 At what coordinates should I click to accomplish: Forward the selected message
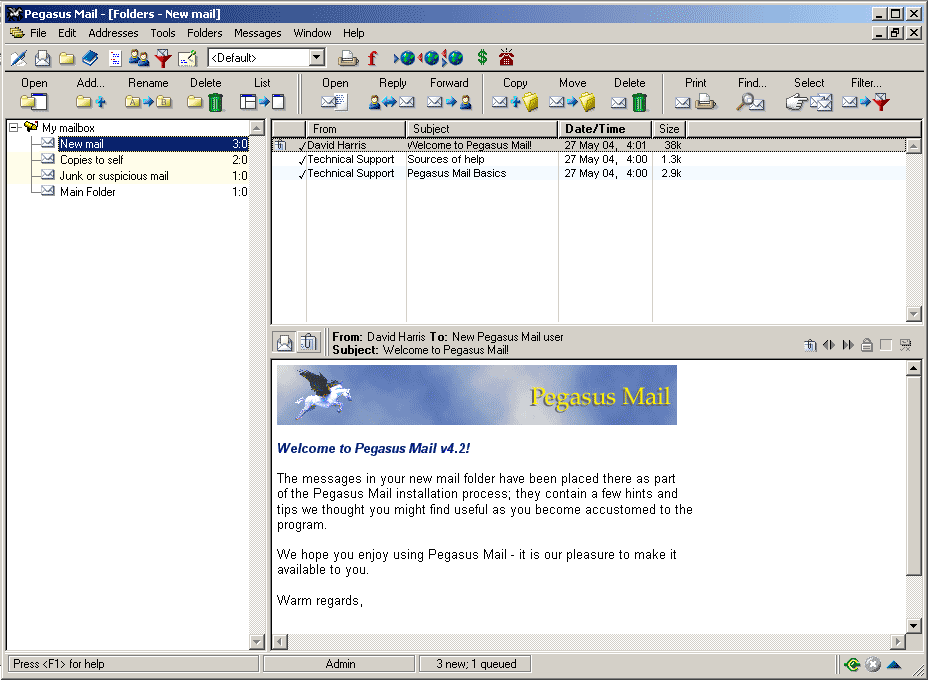[449, 94]
